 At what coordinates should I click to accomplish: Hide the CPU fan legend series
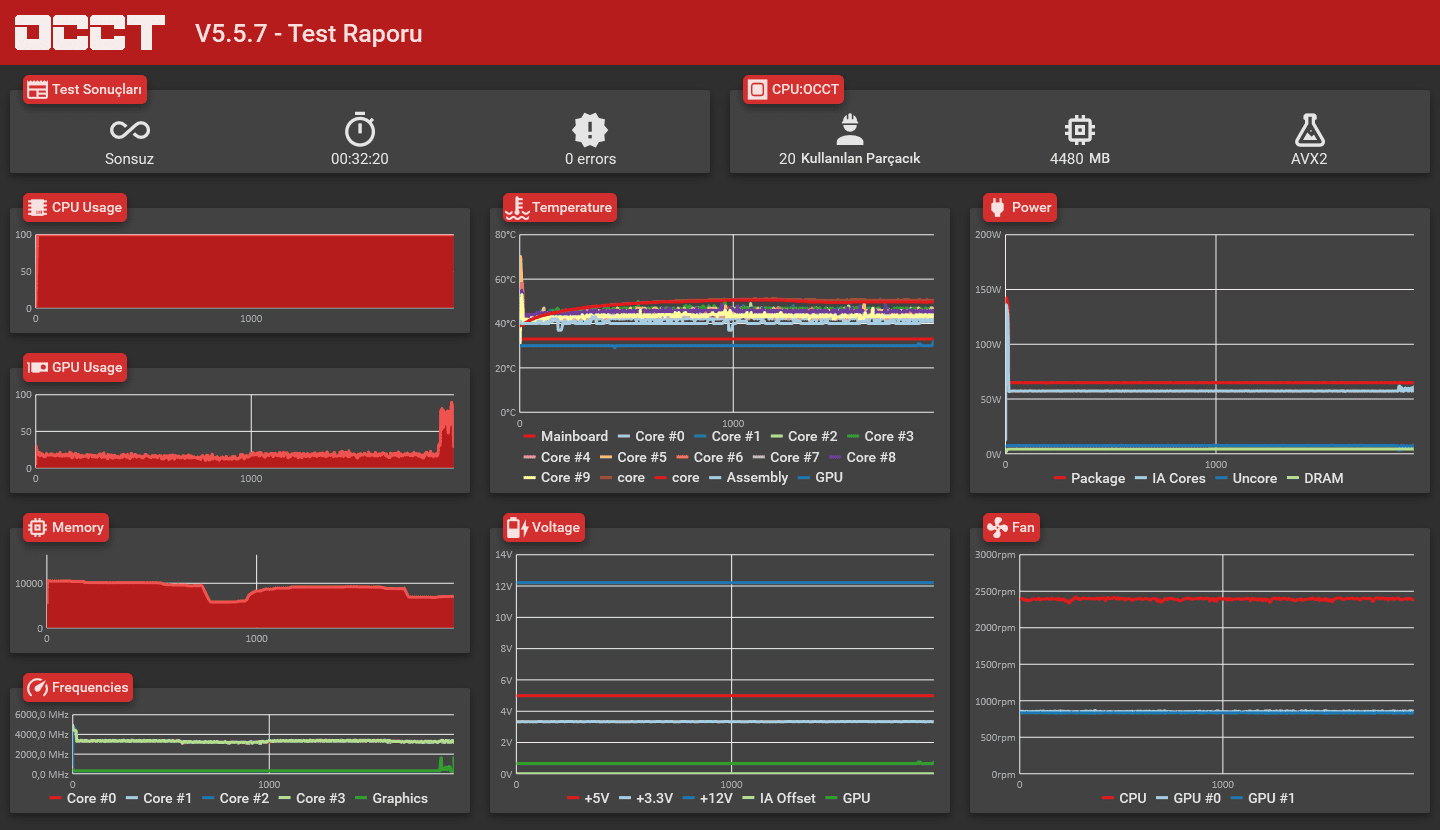tap(1123, 798)
